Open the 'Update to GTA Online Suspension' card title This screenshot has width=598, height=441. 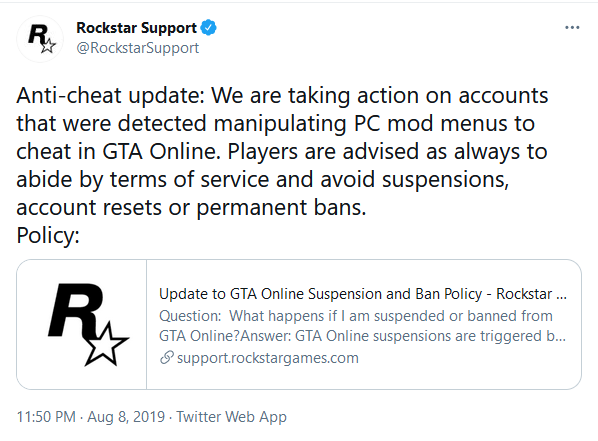point(363,294)
